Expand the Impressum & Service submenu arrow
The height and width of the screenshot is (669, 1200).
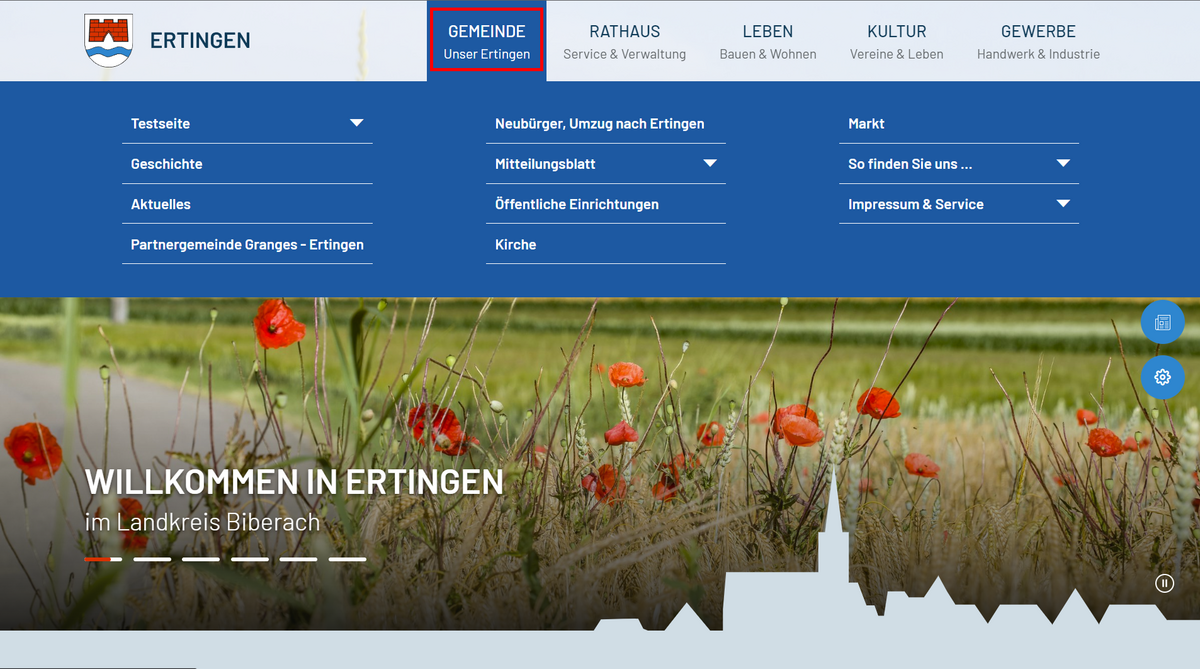pyautogui.click(x=1063, y=204)
